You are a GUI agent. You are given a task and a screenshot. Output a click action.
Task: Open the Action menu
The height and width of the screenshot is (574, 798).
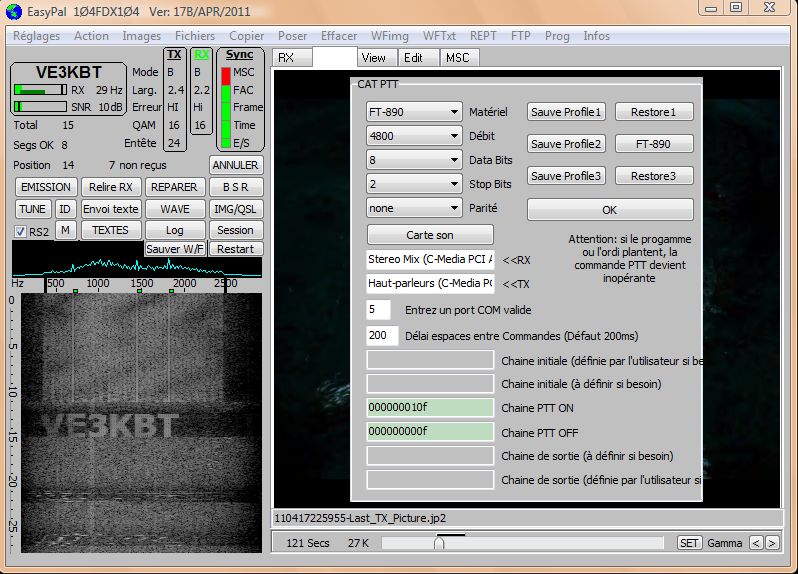pos(91,36)
